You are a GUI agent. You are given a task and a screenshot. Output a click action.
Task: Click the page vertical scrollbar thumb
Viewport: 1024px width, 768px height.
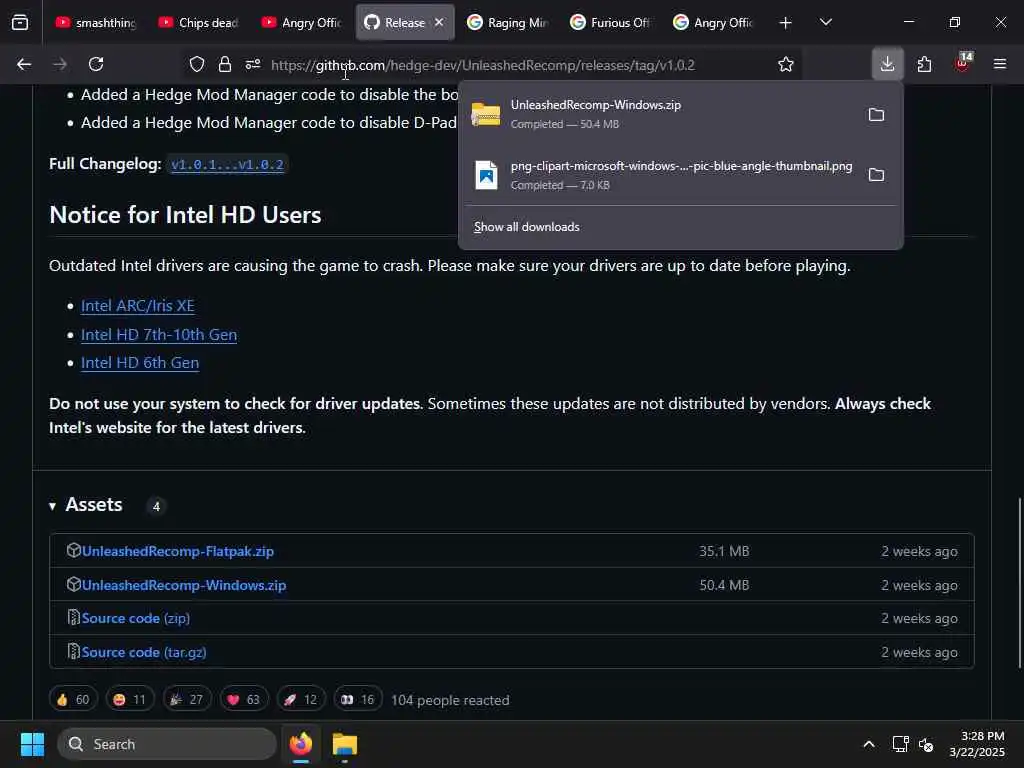click(1019, 583)
